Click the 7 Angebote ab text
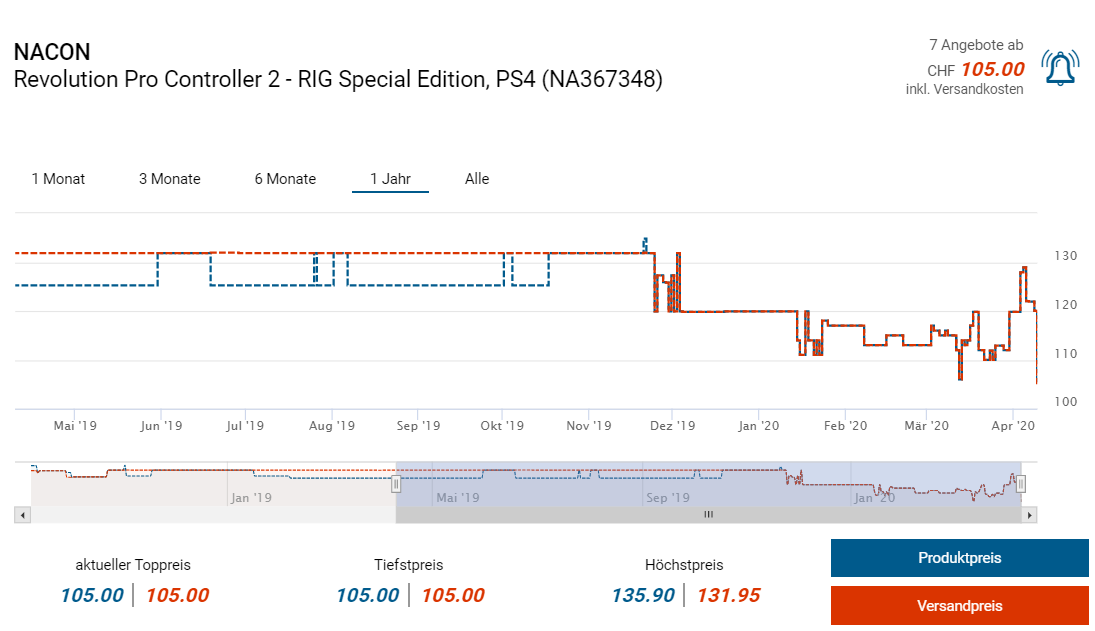 coord(976,45)
